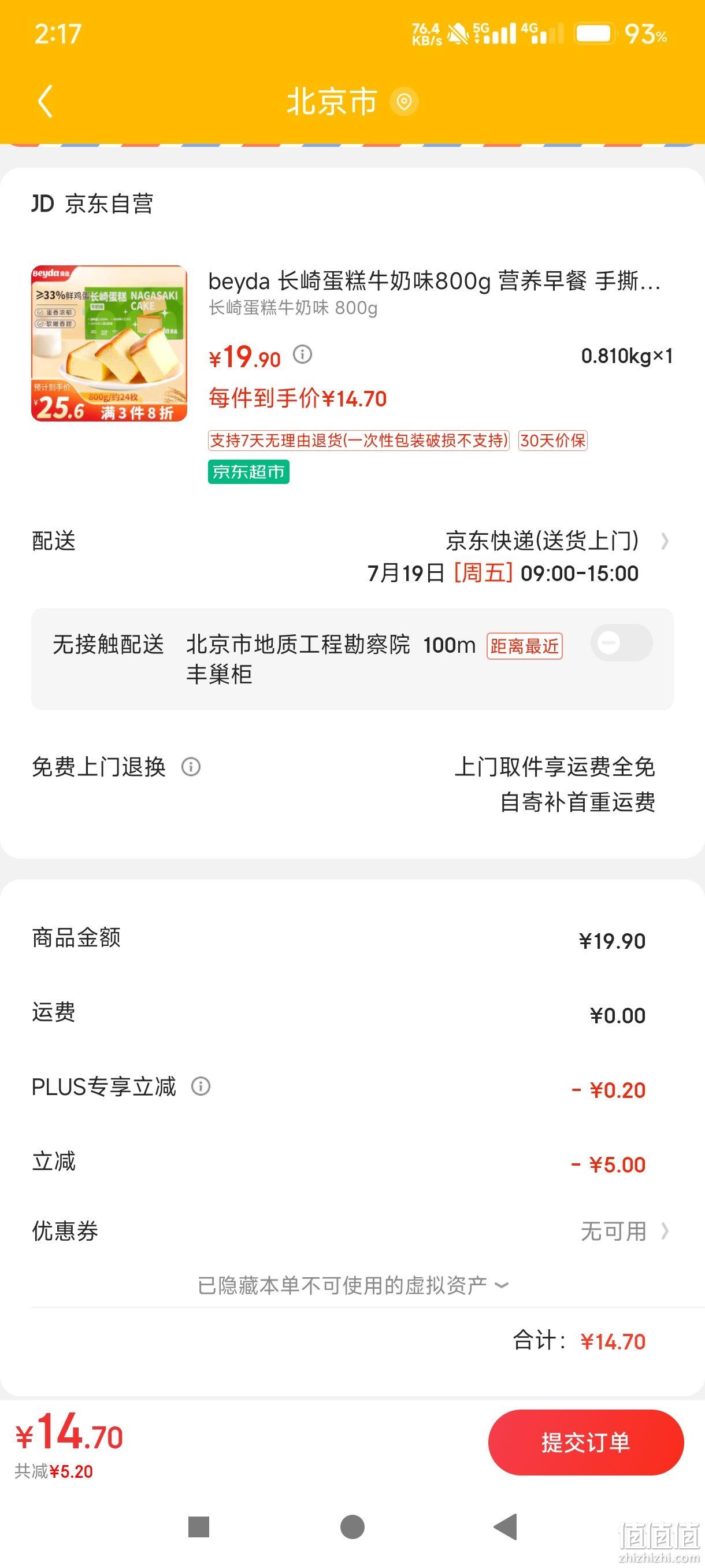
Task: Tap the 共减¥5.20 discount detail
Action: [x=54, y=1471]
